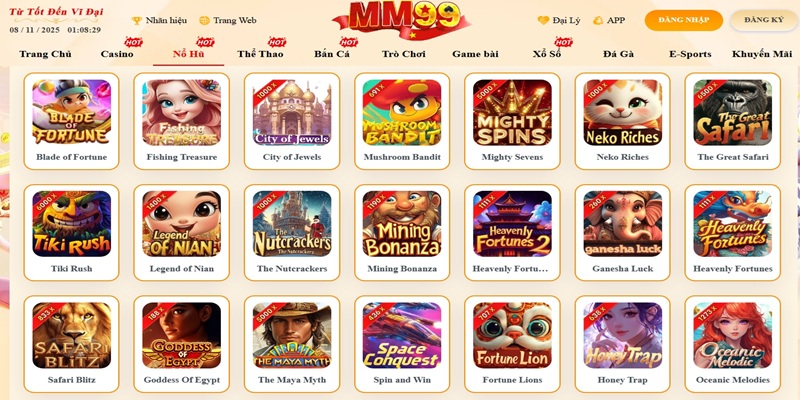Click the Đăng Ký register button
800x400 pixels.
click(x=764, y=20)
